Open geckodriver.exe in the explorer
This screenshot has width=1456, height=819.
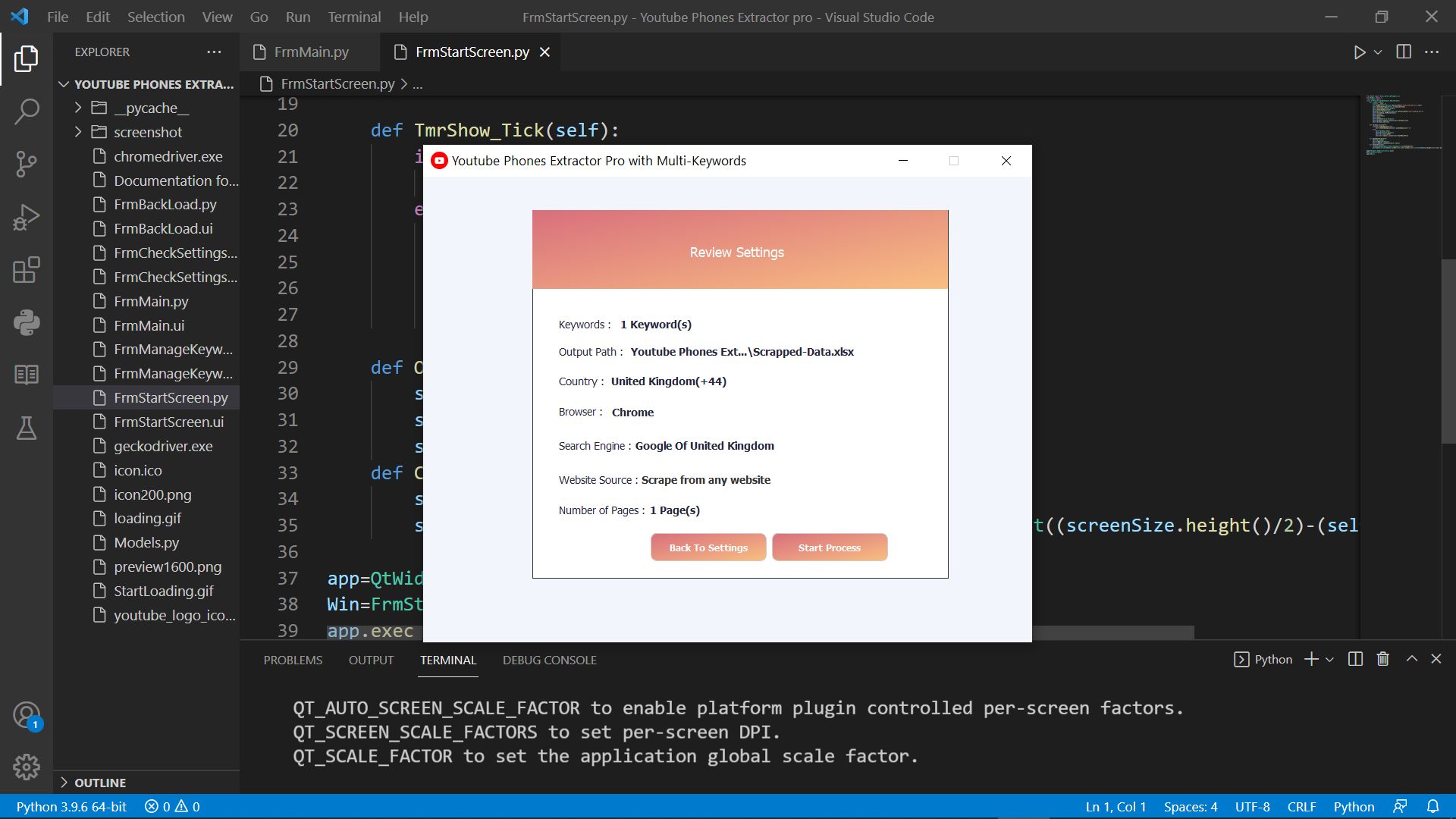pos(146,446)
